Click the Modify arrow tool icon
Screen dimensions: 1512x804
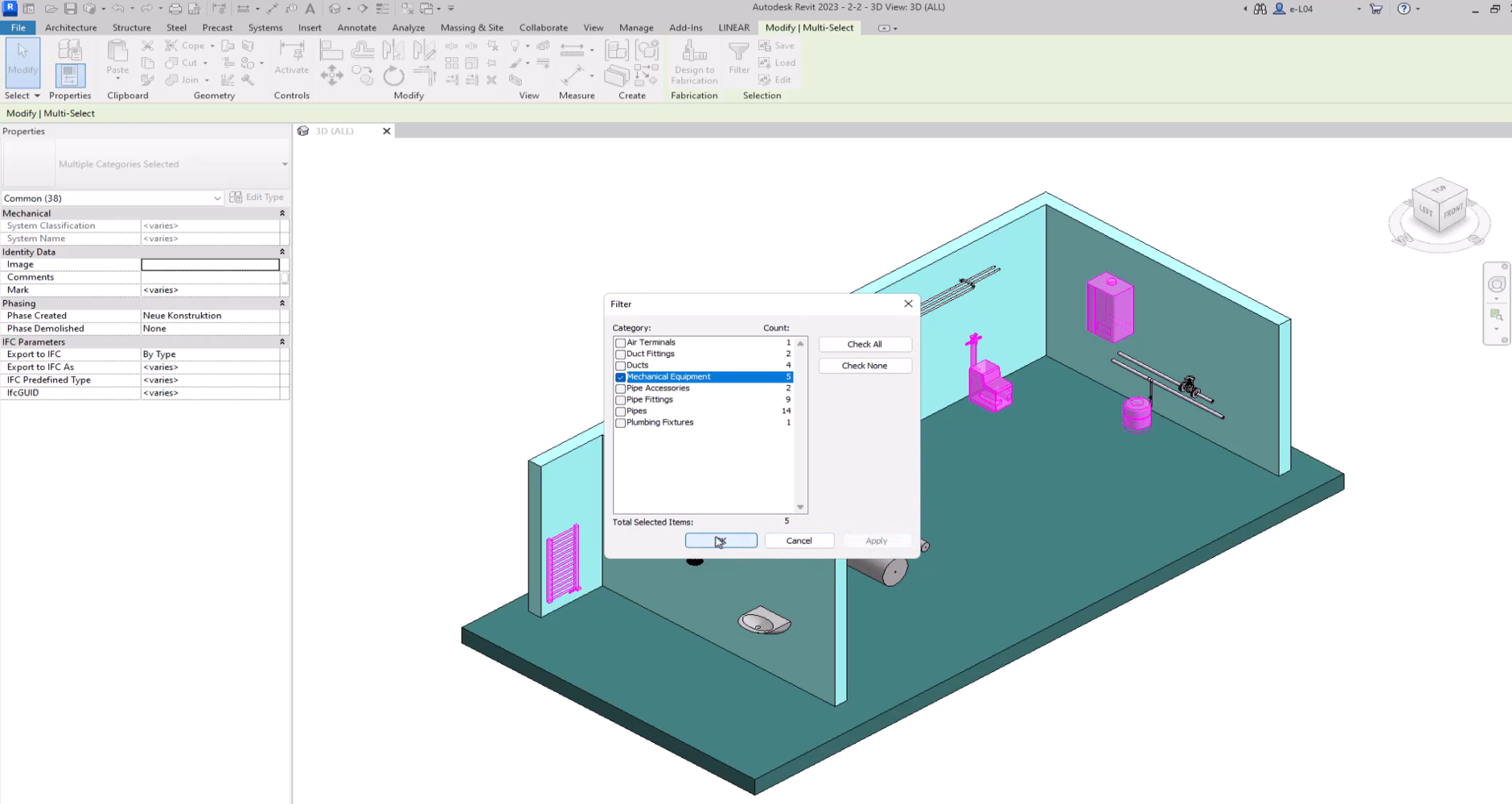pos(23,58)
